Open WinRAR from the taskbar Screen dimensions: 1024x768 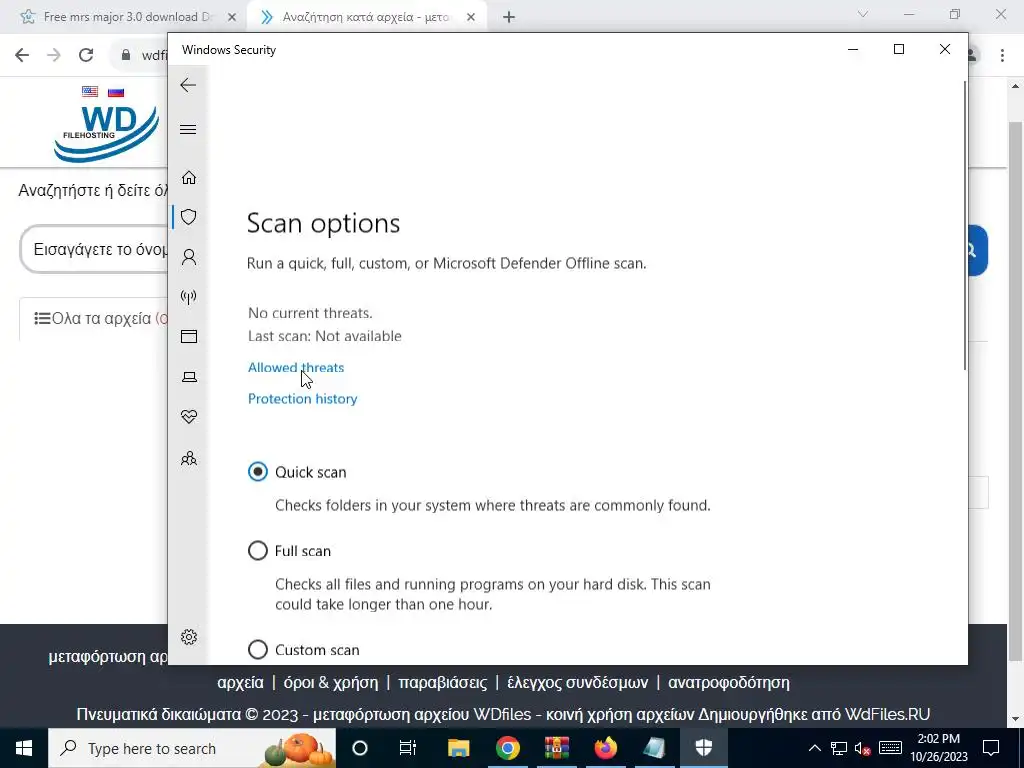(x=556, y=748)
